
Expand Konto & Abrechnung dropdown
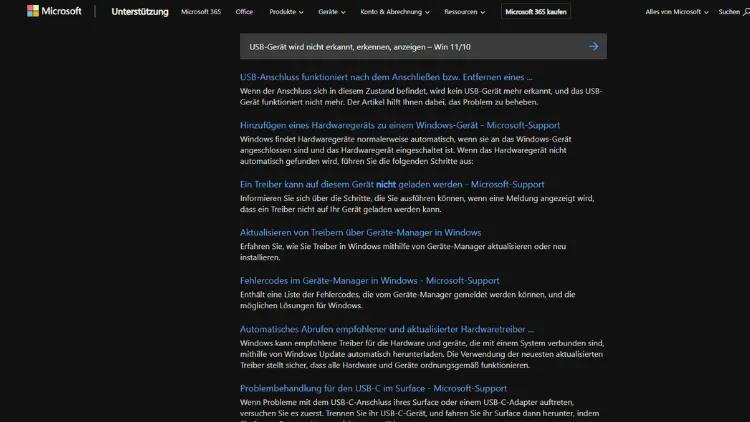coord(395,11)
